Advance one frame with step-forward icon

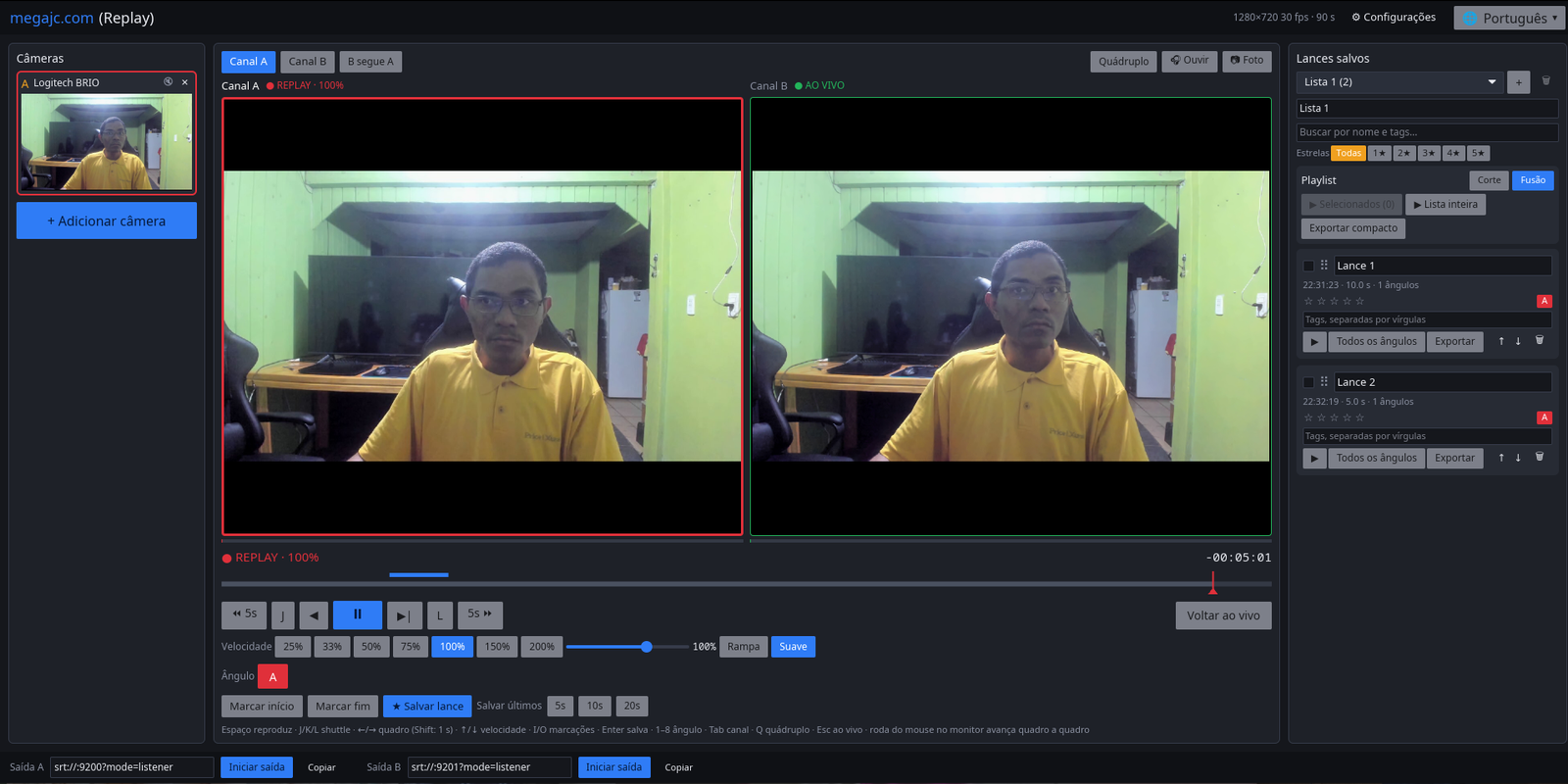(x=404, y=615)
